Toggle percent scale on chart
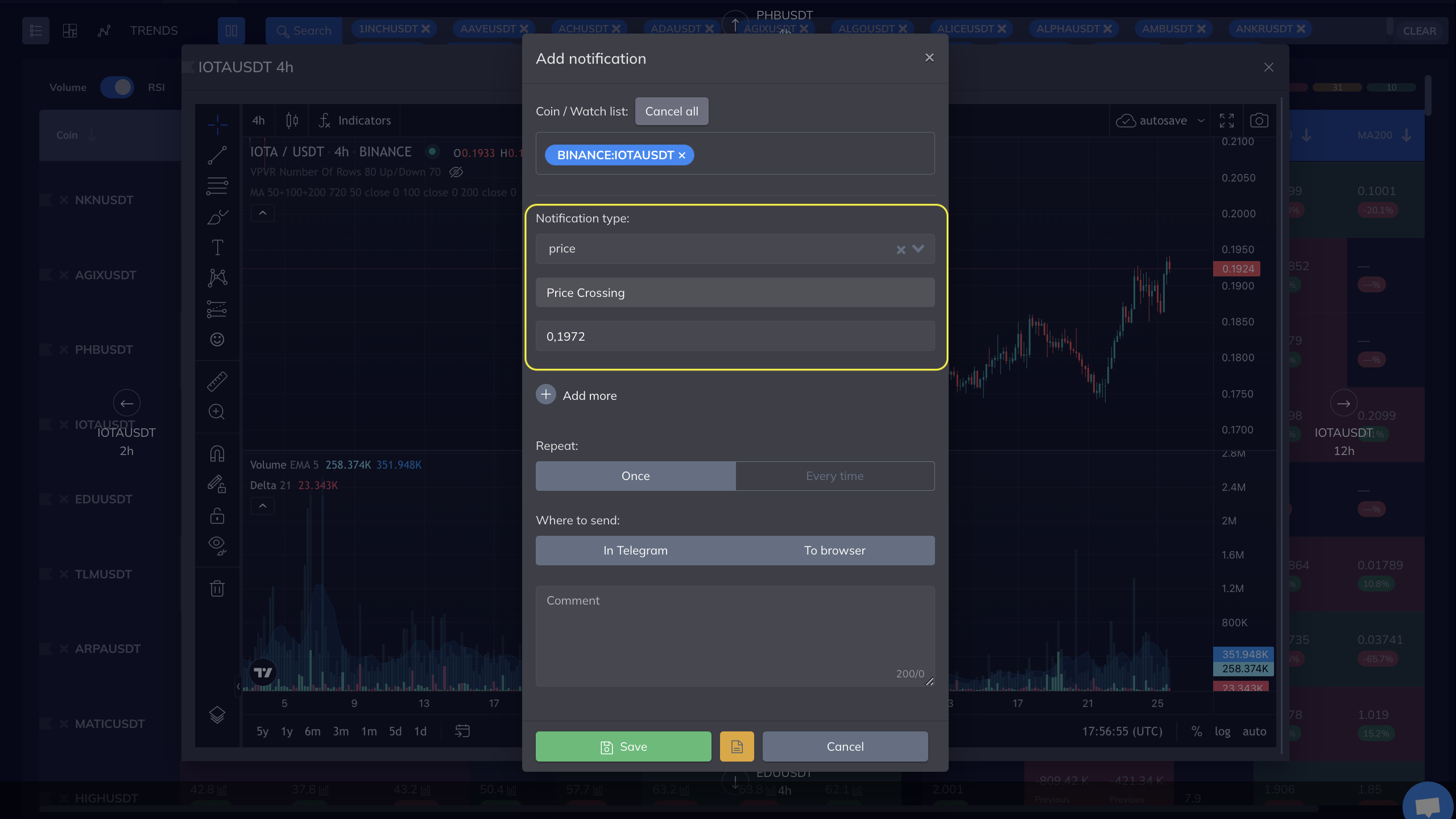This screenshot has height=819, width=1456. pos(1197,731)
